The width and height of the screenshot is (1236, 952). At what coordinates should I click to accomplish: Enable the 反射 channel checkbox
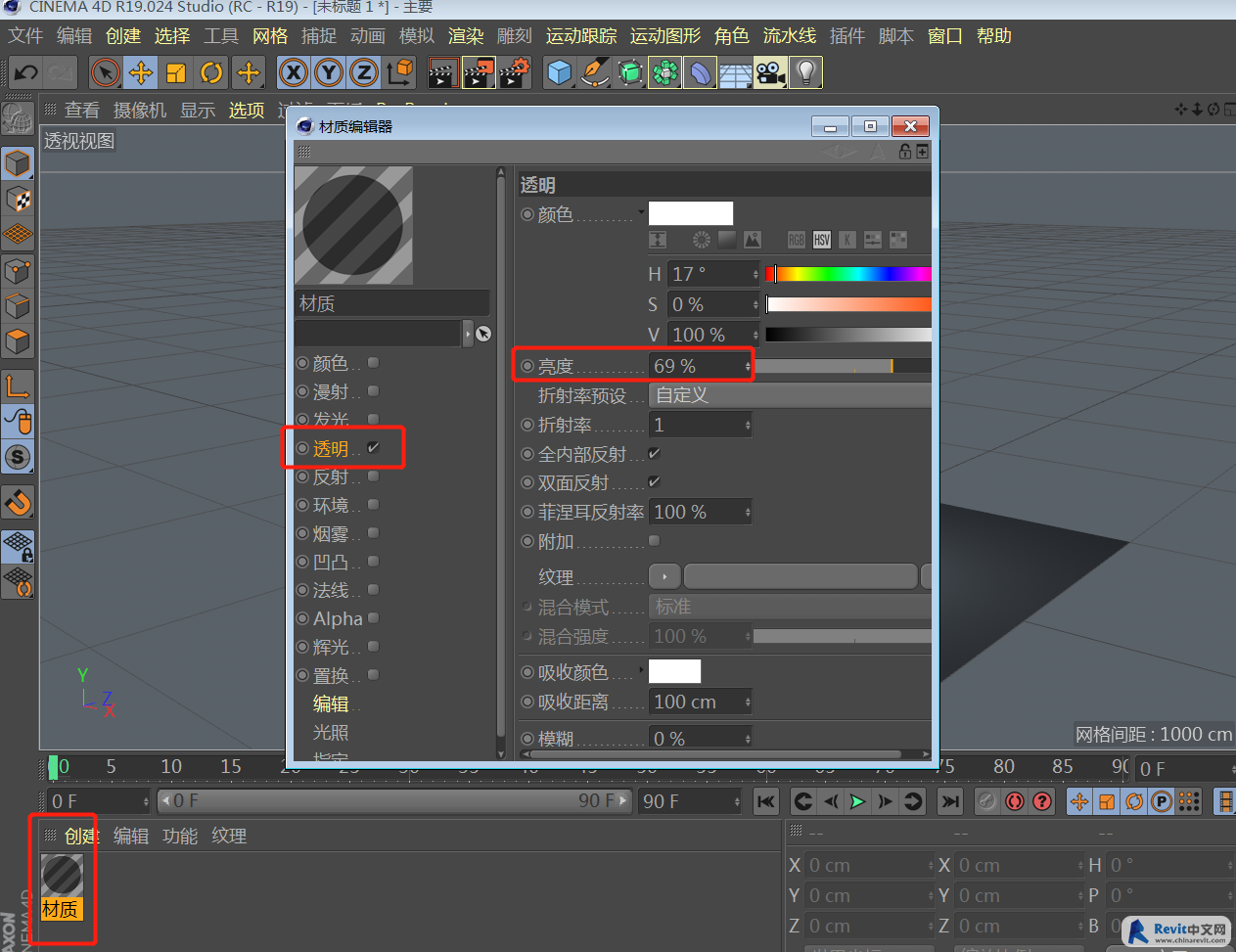click(x=373, y=476)
